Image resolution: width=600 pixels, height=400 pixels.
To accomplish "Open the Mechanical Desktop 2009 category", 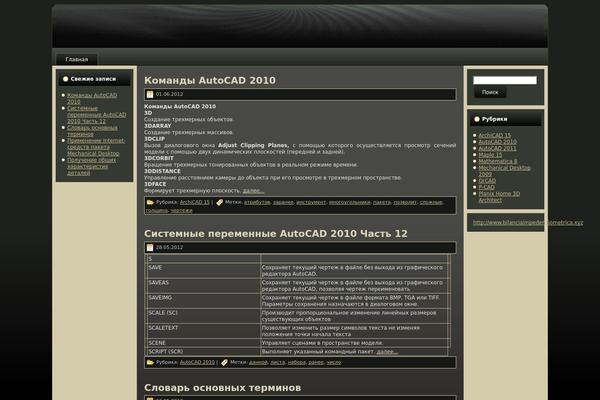I will click(504, 171).
